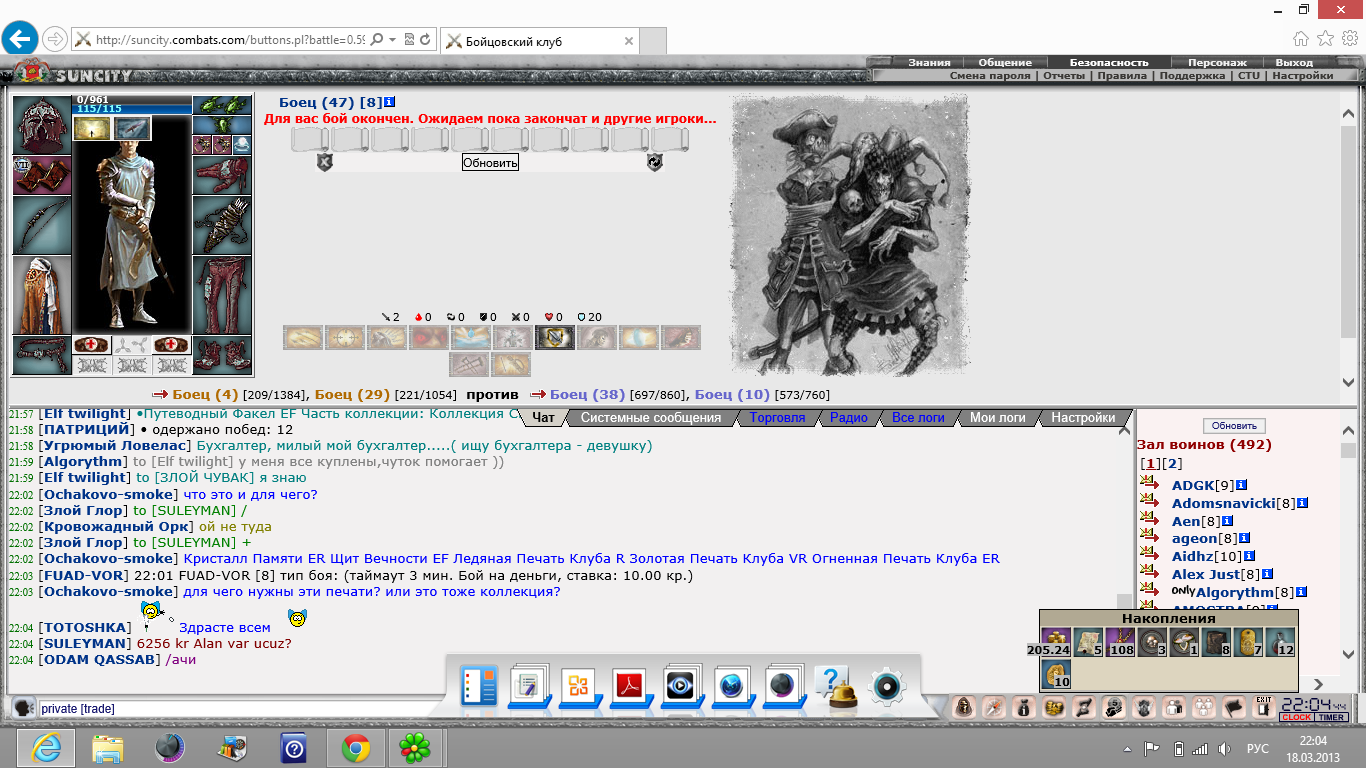The width and height of the screenshot is (1366, 768).
Task: Open File Explorer from the taskbar
Action: (x=108, y=748)
